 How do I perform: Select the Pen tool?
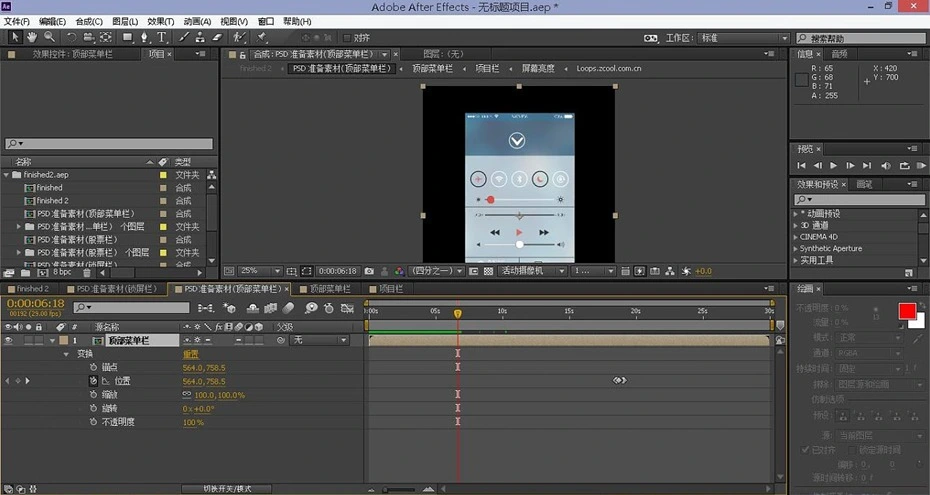pyautogui.click(x=144, y=37)
